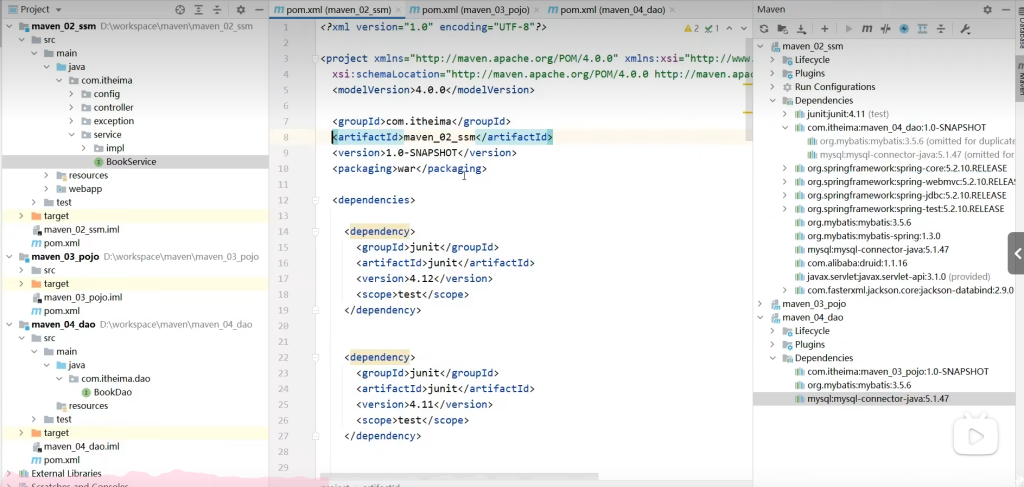This screenshot has height=487, width=1024.
Task: Open Maven Settings wrench icon
Action: coord(965,28)
